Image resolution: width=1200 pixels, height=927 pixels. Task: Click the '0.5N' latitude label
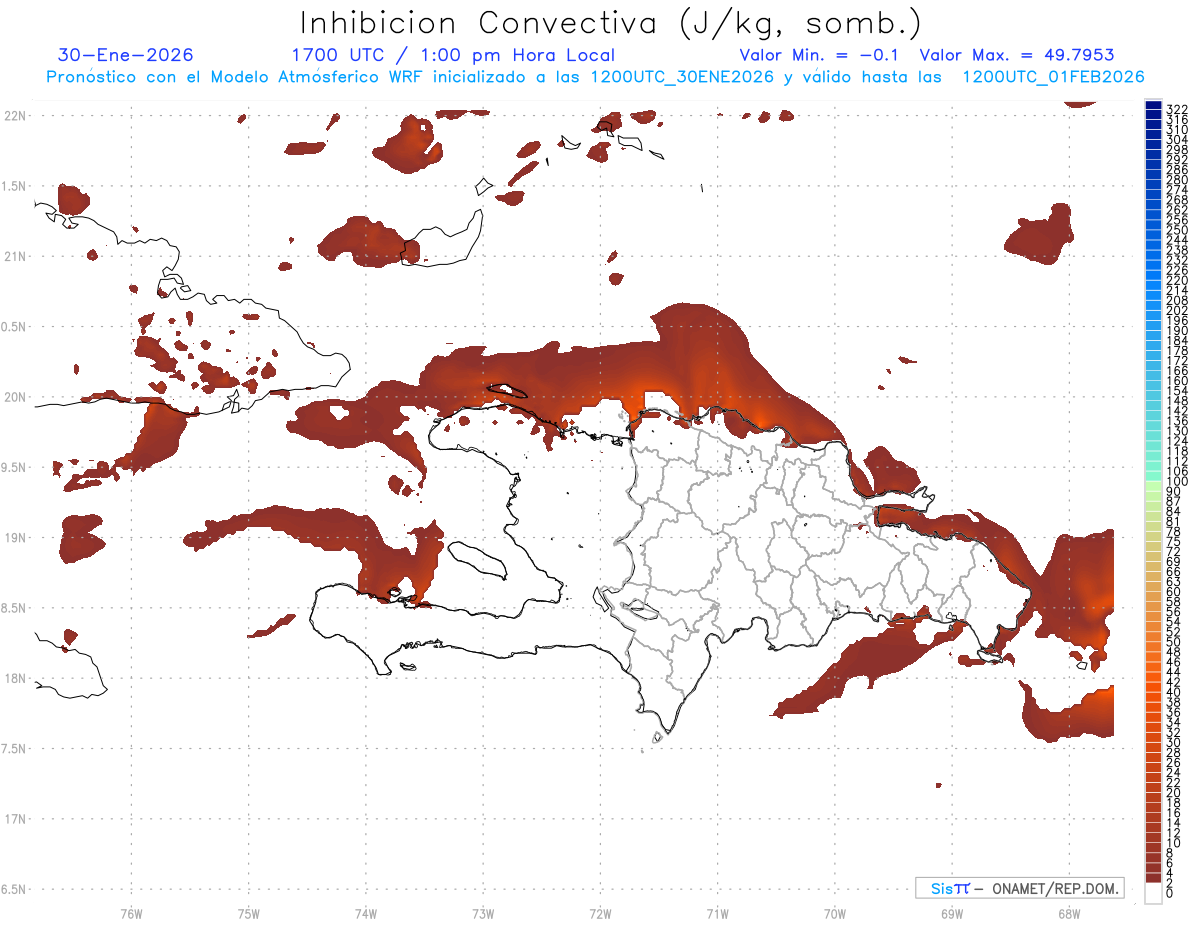pos(15,327)
